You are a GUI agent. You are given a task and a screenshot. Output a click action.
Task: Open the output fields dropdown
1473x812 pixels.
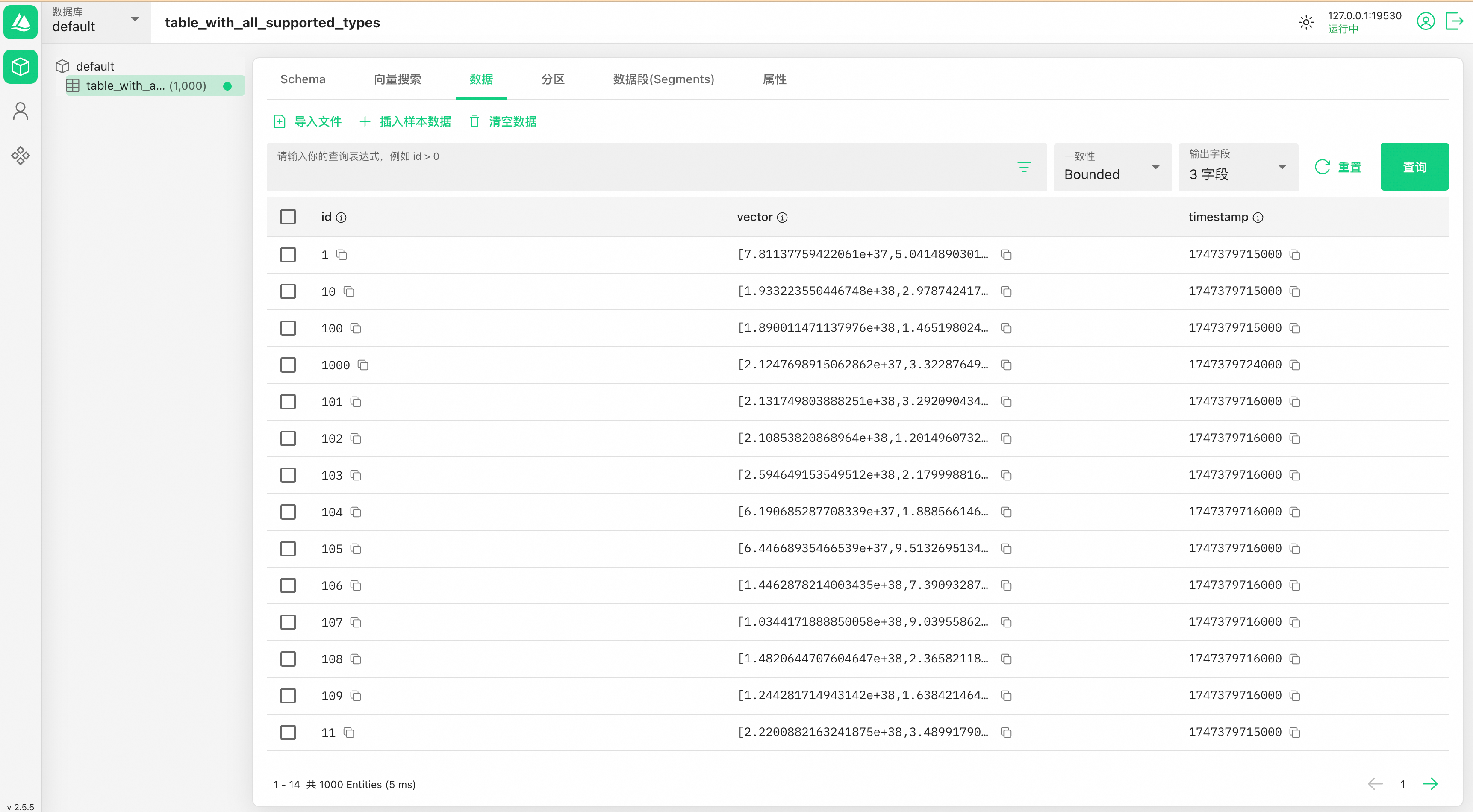pos(1238,166)
